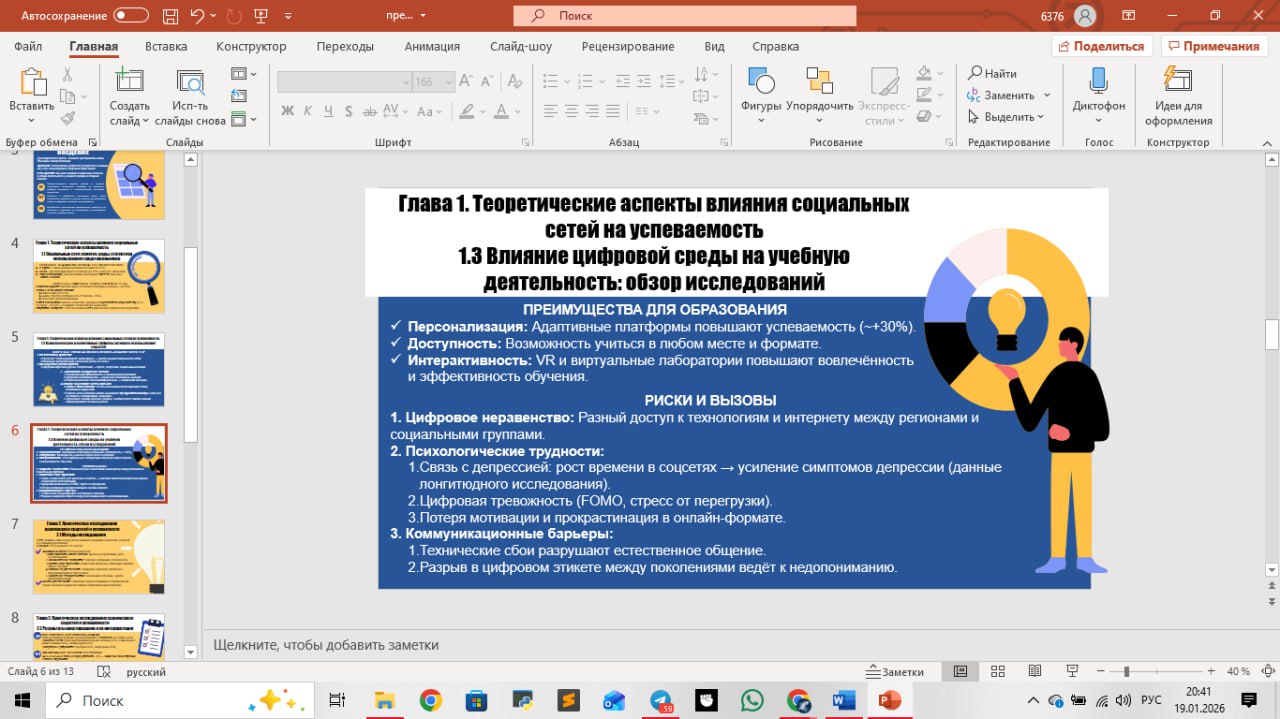This screenshot has width=1280, height=719.
Task: Expand the font size dropdown
Action: coord(449,82)
